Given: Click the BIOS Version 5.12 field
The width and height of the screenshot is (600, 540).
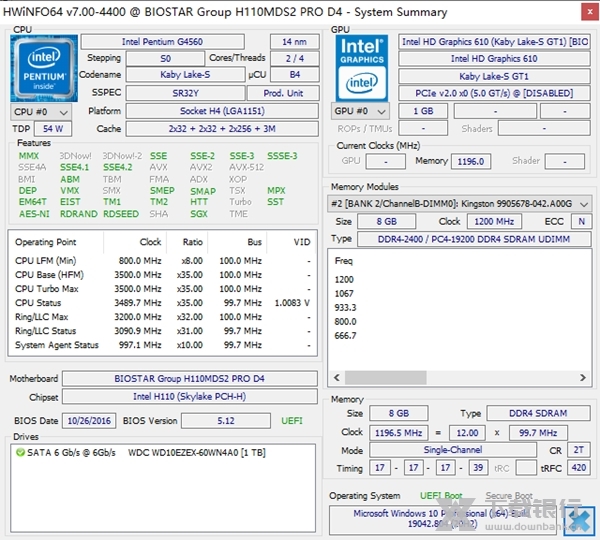Looking at the screenshot, I should click(225, 421).
